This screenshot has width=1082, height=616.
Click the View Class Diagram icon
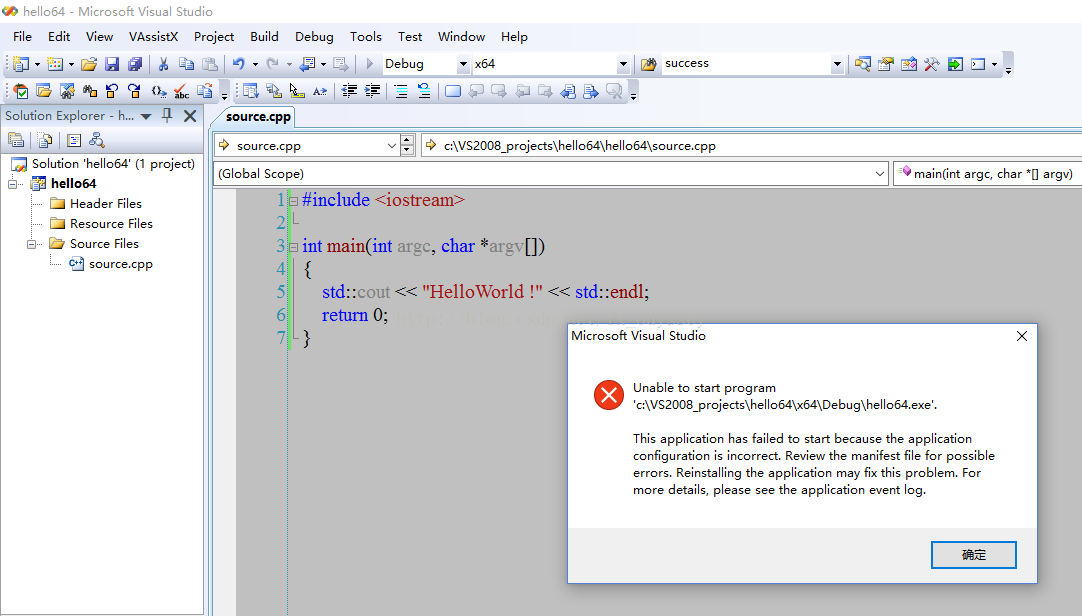pyautogui.click(x=97, y=141)
